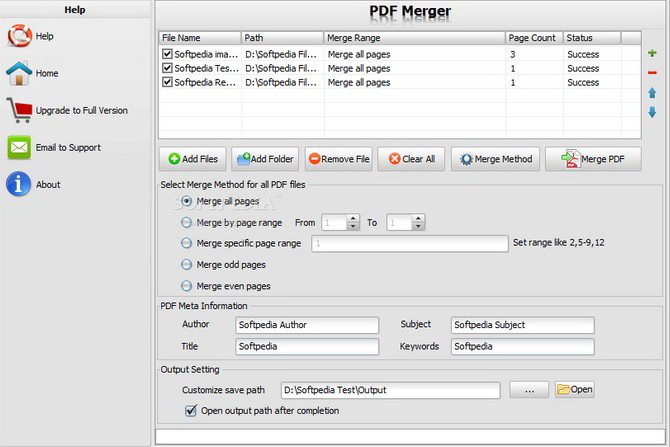
Task: Go to Home via house icon
Action: [19, 73]
